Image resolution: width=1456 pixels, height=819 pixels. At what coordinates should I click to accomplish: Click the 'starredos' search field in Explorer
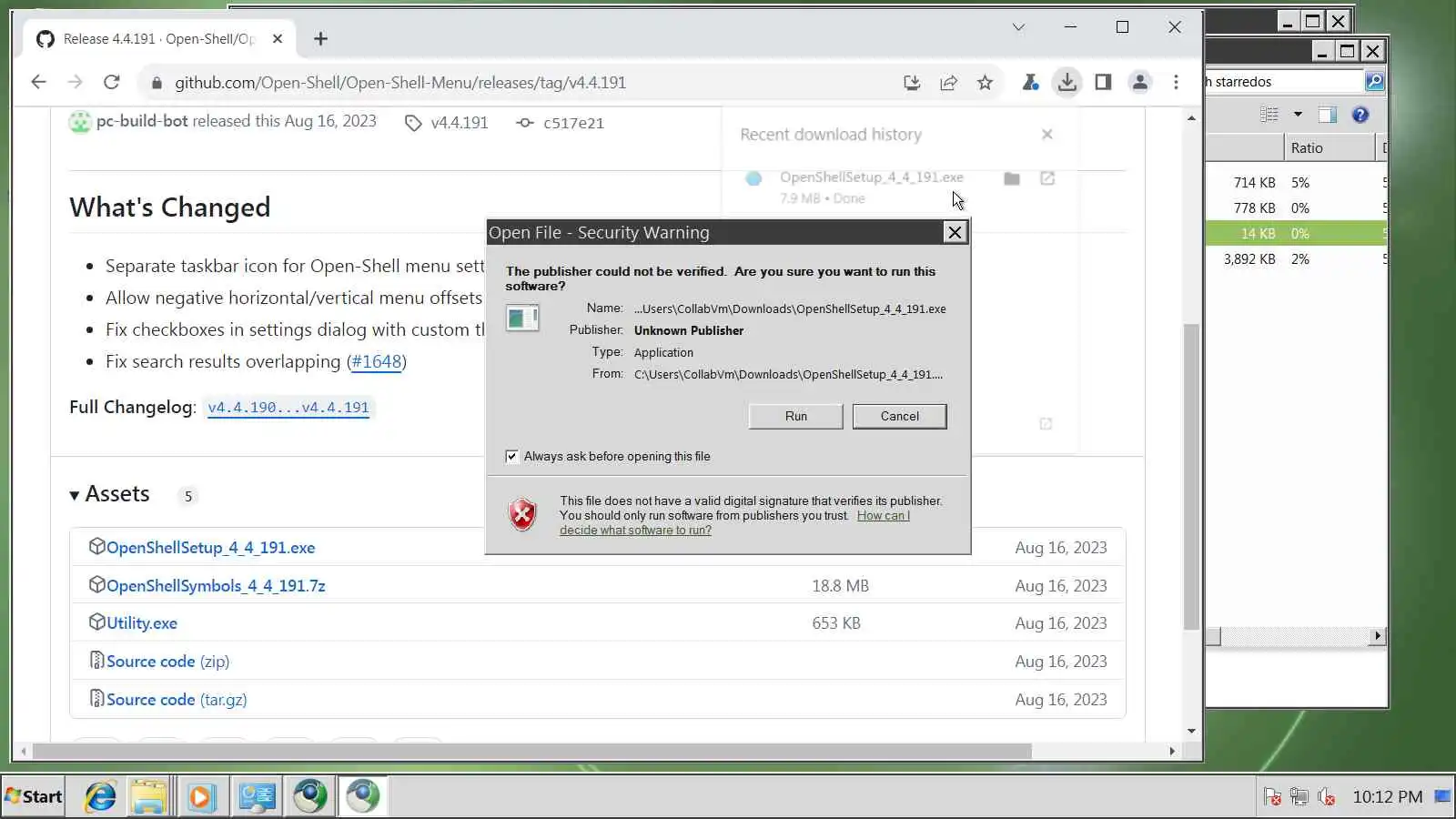(x=1283, y=81)
